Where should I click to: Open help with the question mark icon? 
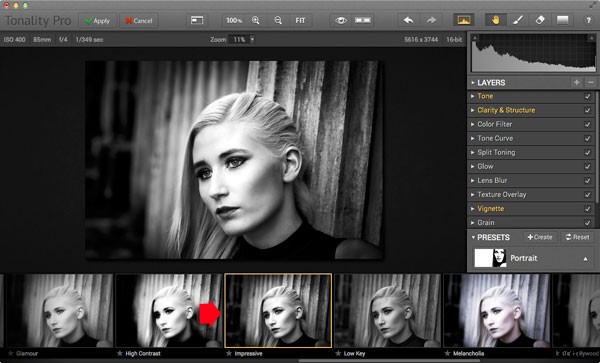(x=589, y=21)
